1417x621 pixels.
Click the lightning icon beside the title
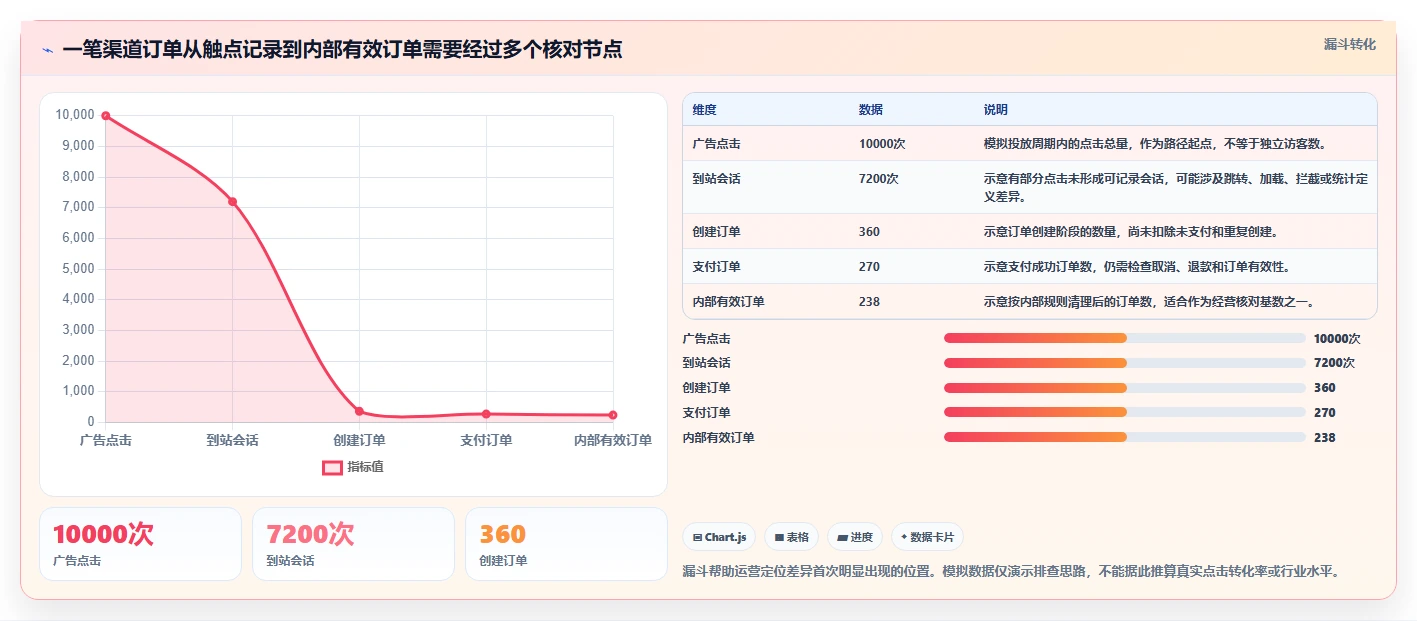click(47, 50)
